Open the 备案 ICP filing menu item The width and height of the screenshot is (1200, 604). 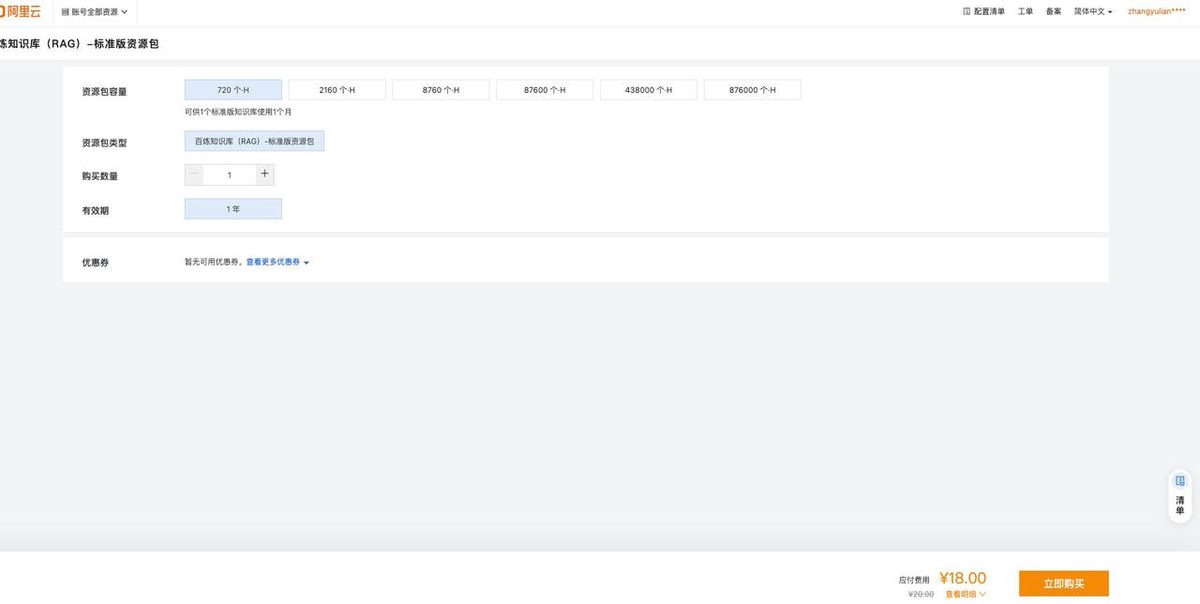pyautogui.click(x=1053, y=12)
